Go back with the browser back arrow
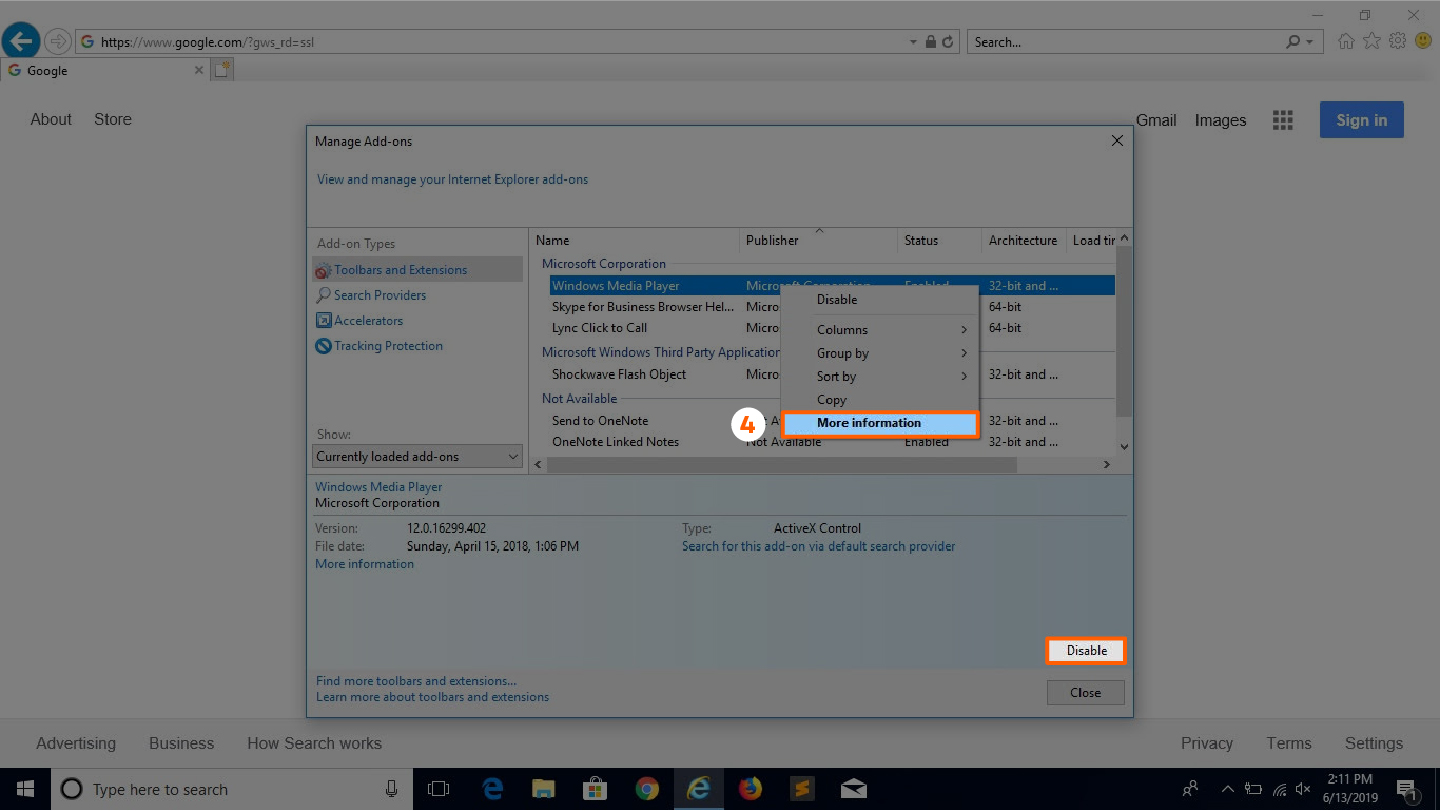 click(x=21, y=41)
